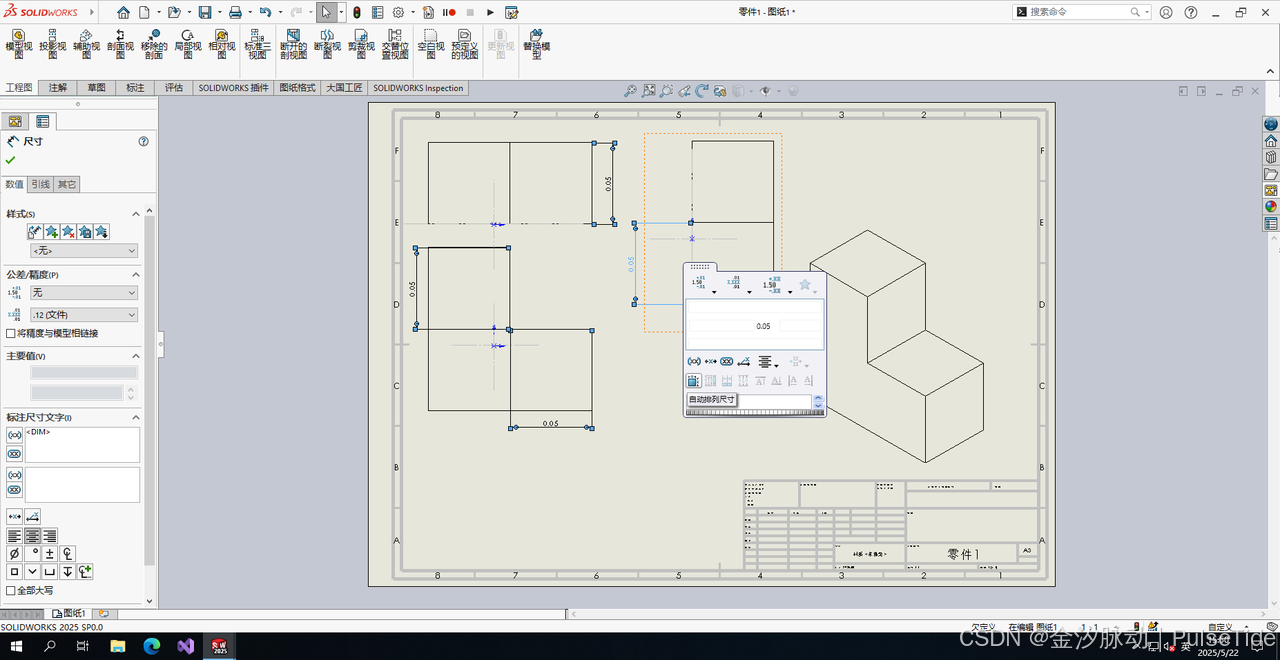Click the 相对视图 (Relative View) tool
This screenshot has height=660, width=1280.
pyautogui.click(x=221, y=44)
